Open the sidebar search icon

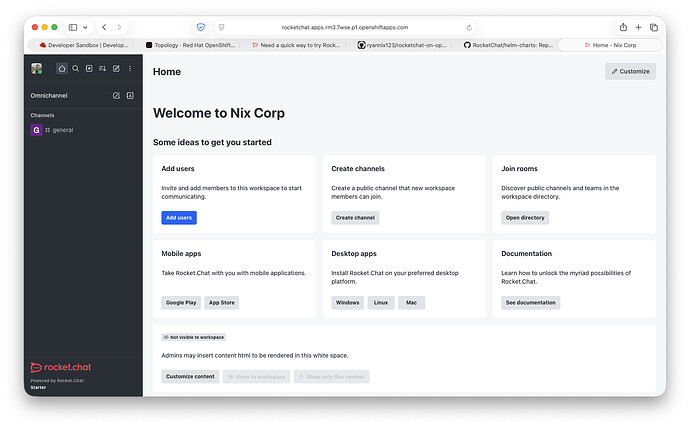(76, 69)
